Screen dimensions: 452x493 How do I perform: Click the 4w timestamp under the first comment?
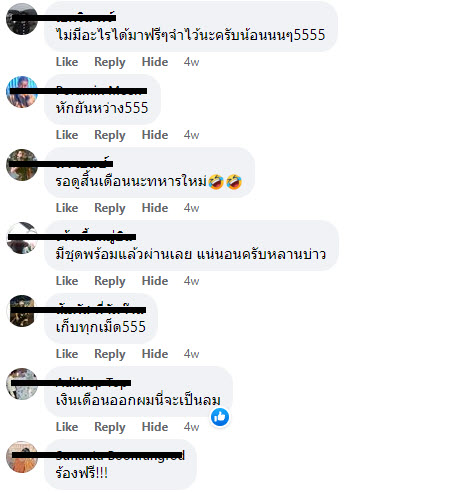coord(191,62)
